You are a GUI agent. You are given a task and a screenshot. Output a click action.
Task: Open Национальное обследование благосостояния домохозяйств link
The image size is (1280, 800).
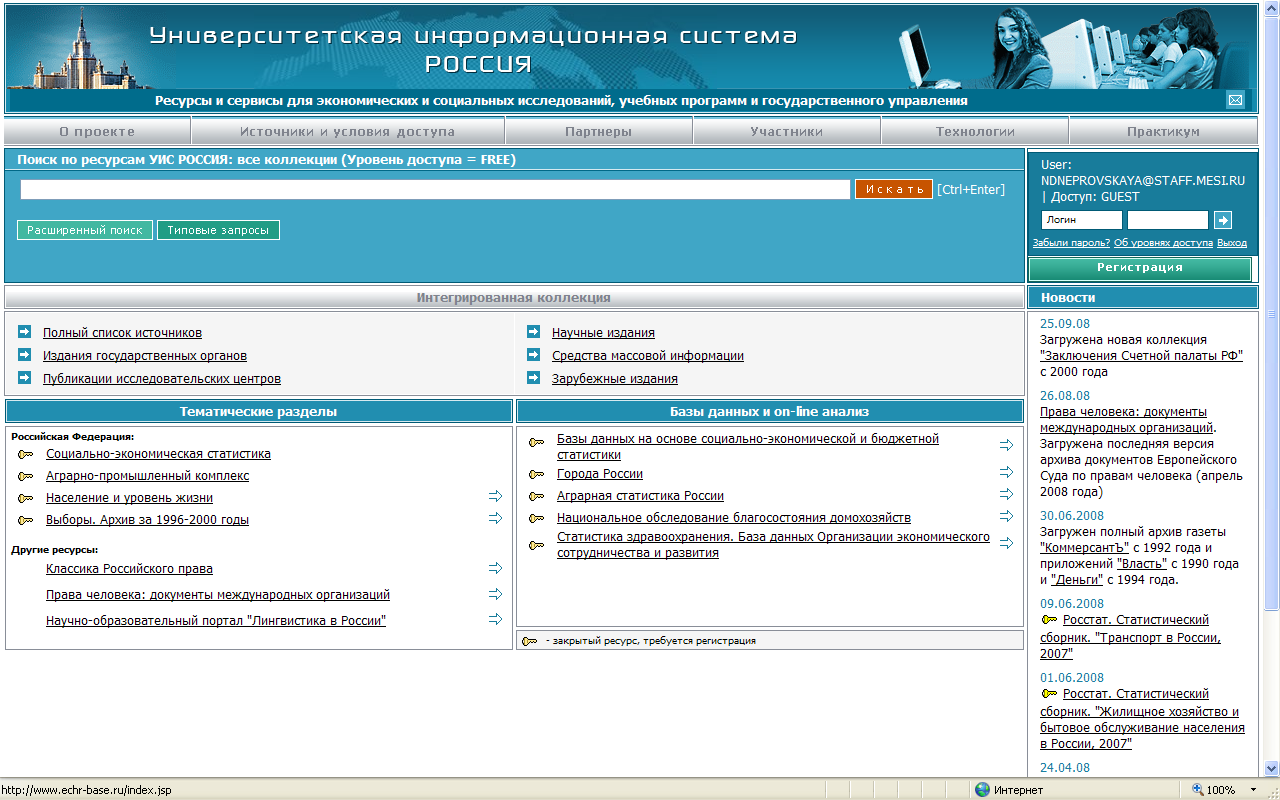[x=734, y=518]
